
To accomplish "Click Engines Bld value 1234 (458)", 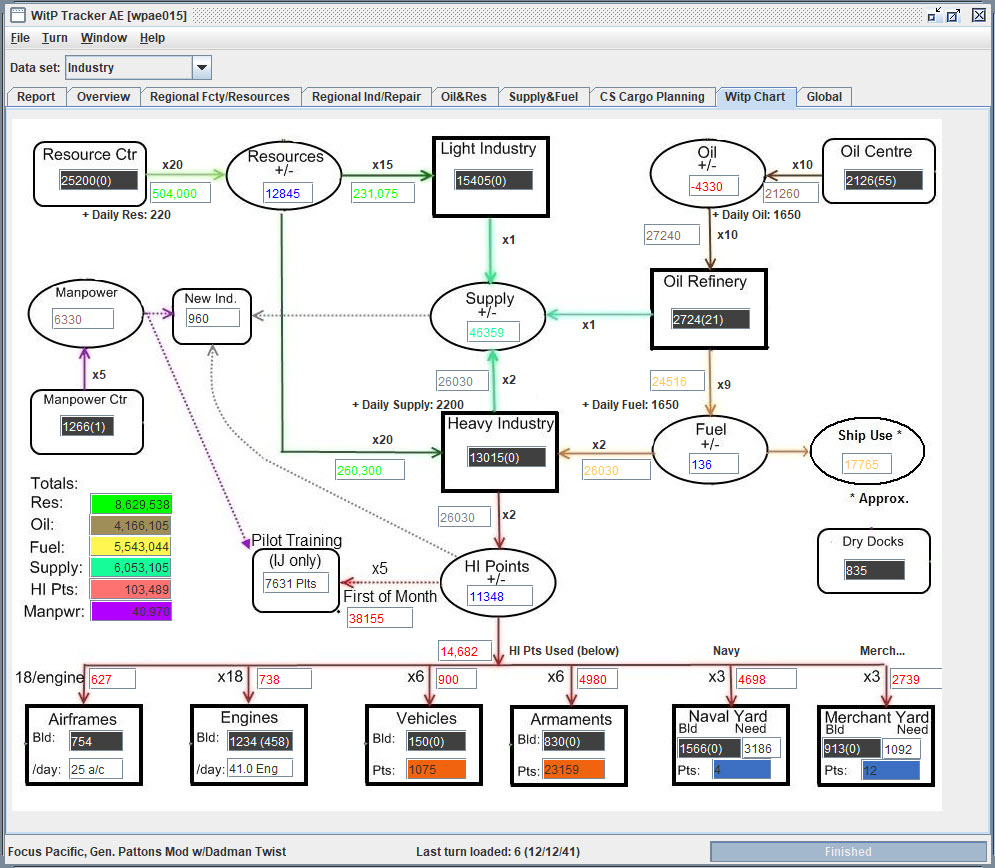I will (260, 741).
